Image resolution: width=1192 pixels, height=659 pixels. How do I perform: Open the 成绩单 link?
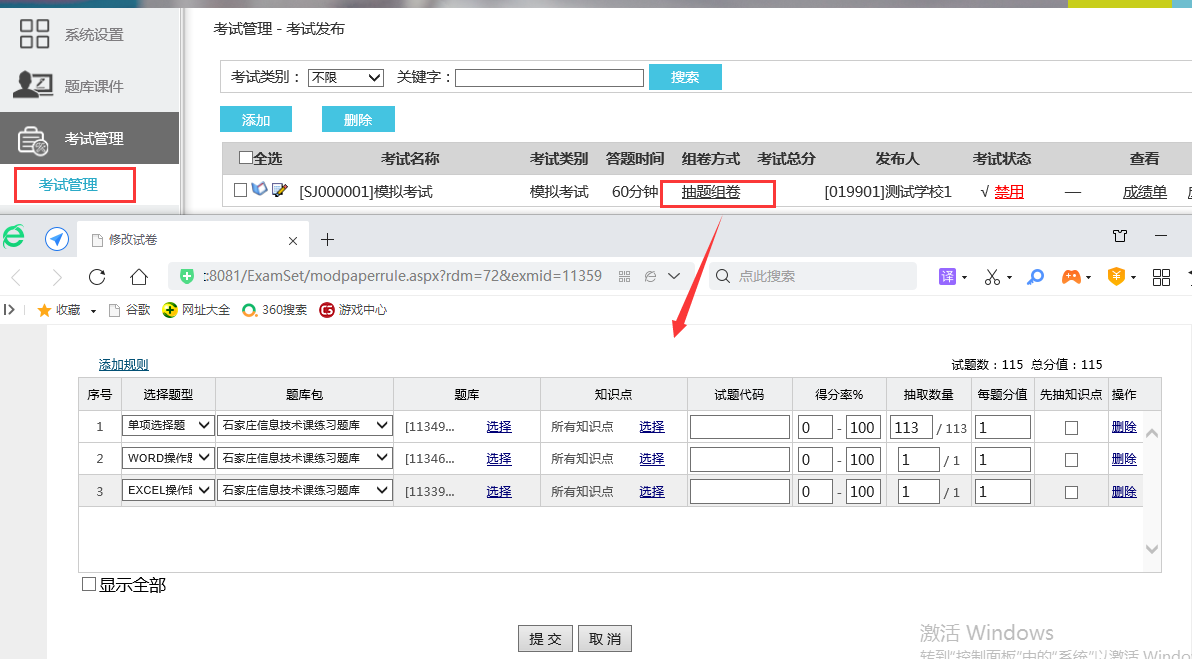(1145, 192)
